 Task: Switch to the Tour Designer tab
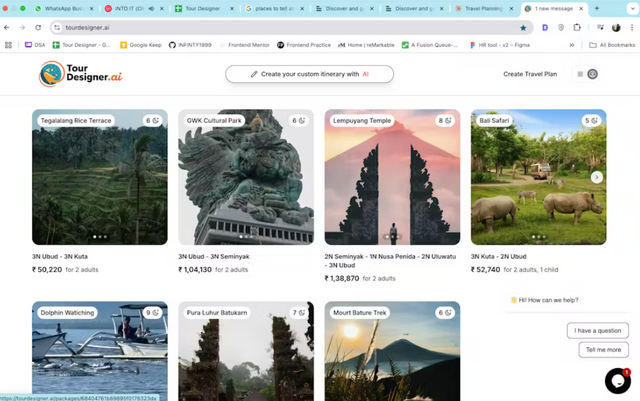point(204,8)
